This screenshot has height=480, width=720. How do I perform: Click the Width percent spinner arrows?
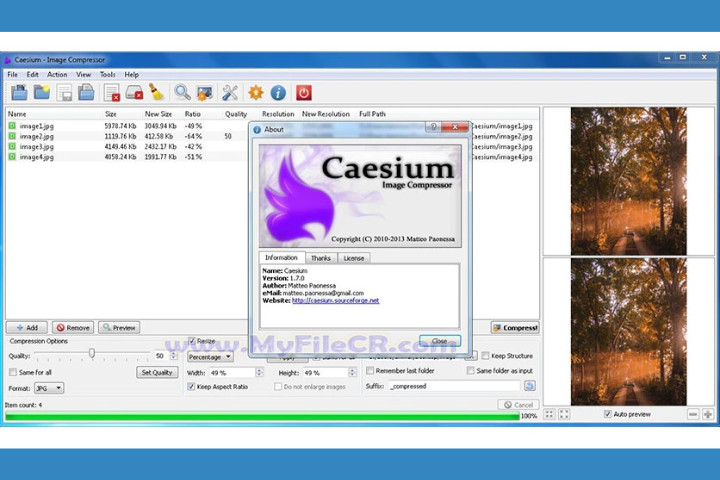[259, 373]
